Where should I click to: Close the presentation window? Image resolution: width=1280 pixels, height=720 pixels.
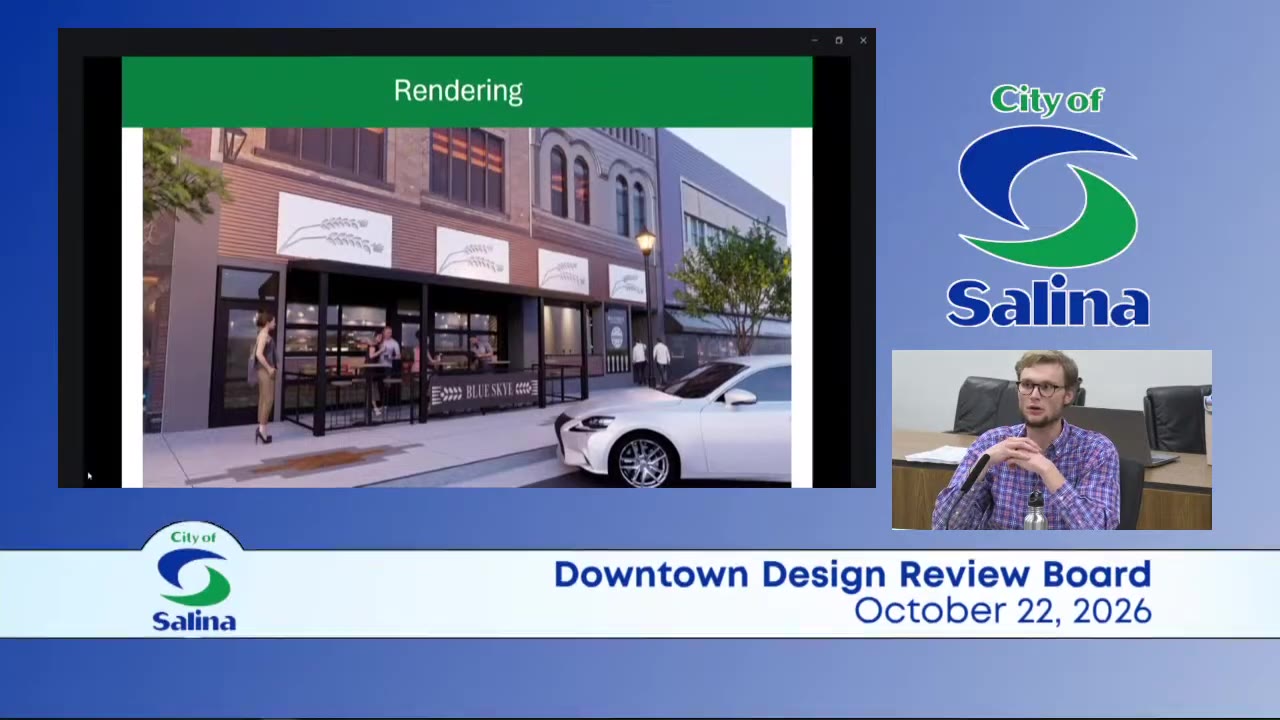[863, 41]
